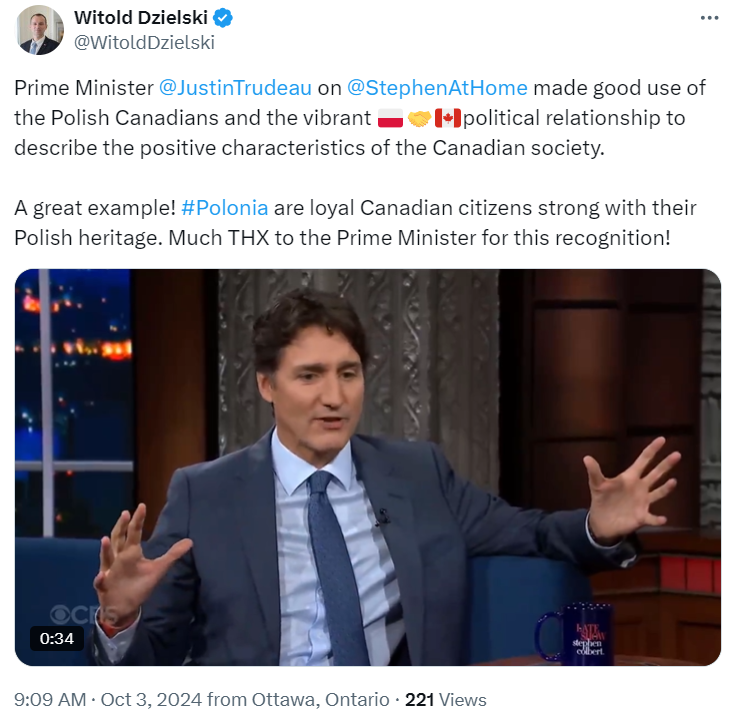This screenshot has height=712, width=740.
Task: Click the Witold Dzielski display name
Action: tap(141, 18)
